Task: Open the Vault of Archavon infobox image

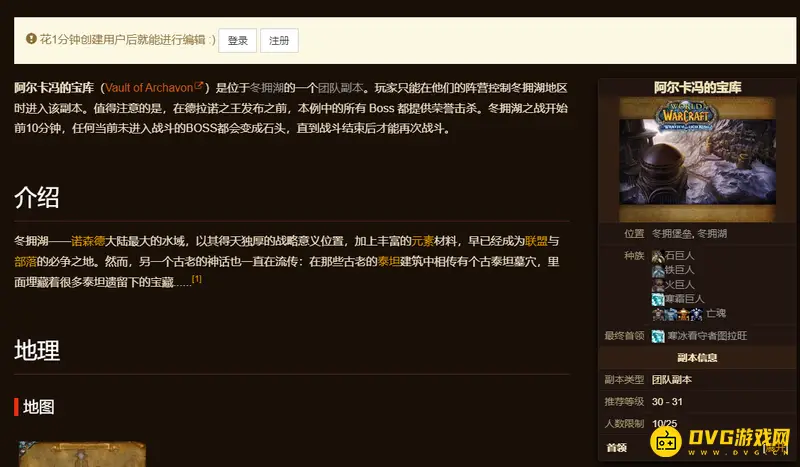Action: [x=697, y=159]
